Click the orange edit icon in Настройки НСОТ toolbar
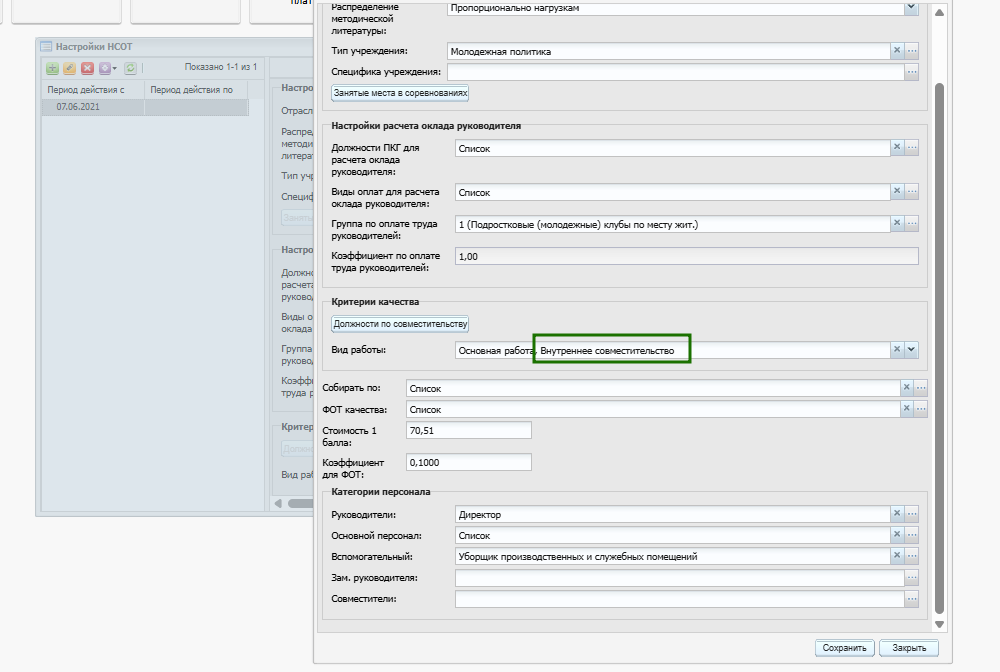1000x672 pixels. (x=70, y=68)
